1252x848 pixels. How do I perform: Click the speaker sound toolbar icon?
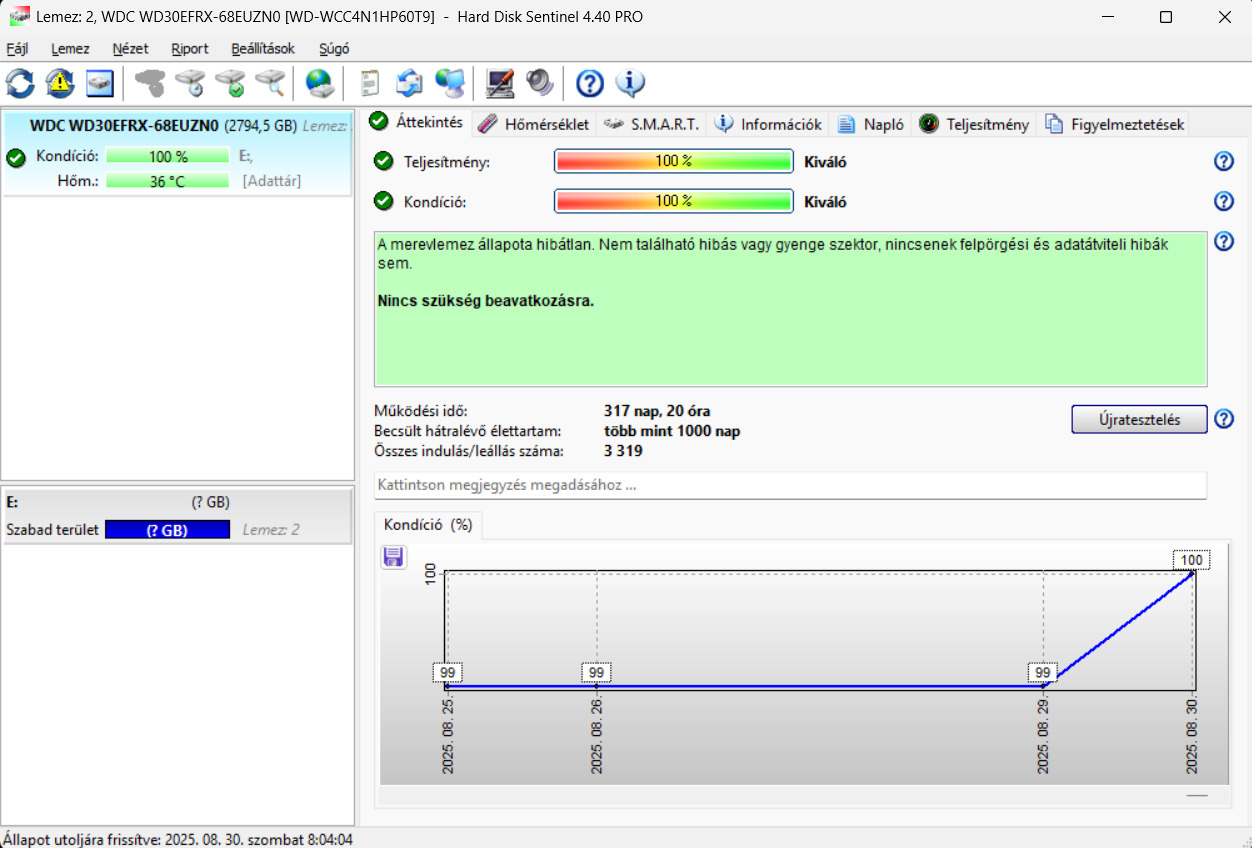540,83
